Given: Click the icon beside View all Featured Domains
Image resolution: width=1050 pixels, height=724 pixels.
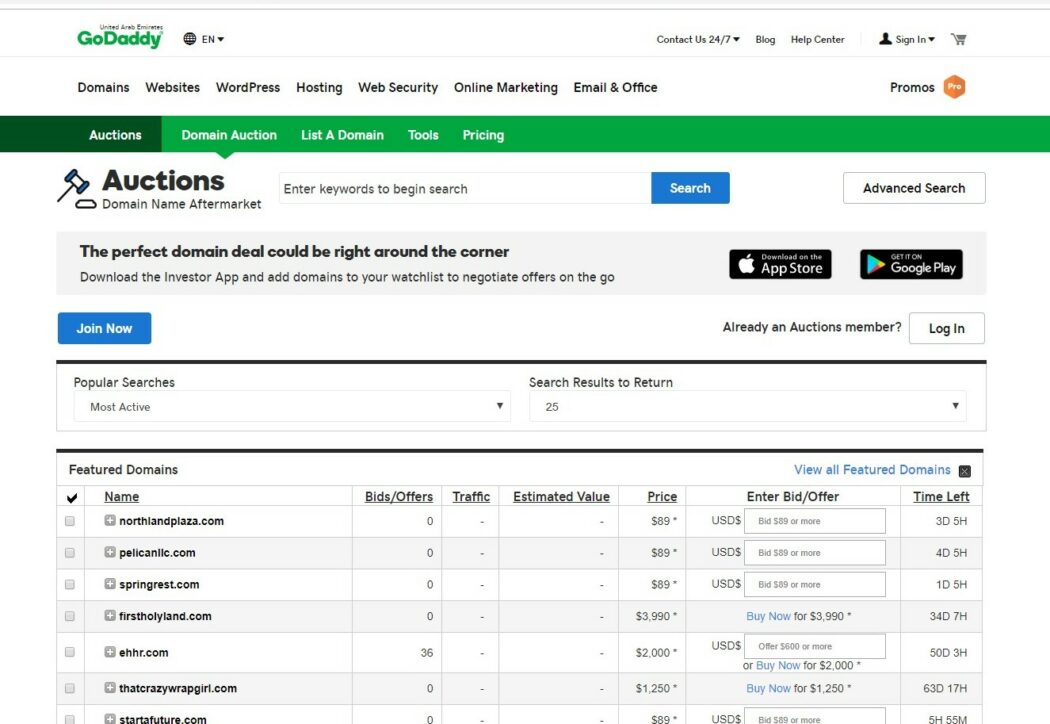Looking at the screenshot, I should tap(964, 470).
